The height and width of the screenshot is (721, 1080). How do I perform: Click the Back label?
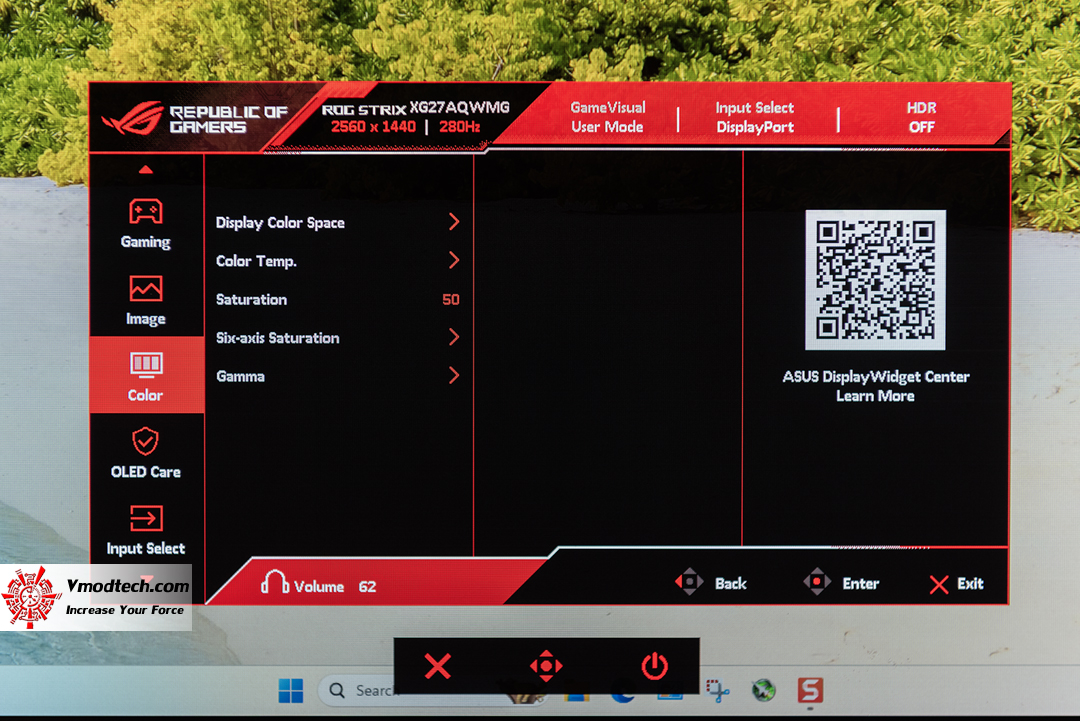tap(731, 584)
